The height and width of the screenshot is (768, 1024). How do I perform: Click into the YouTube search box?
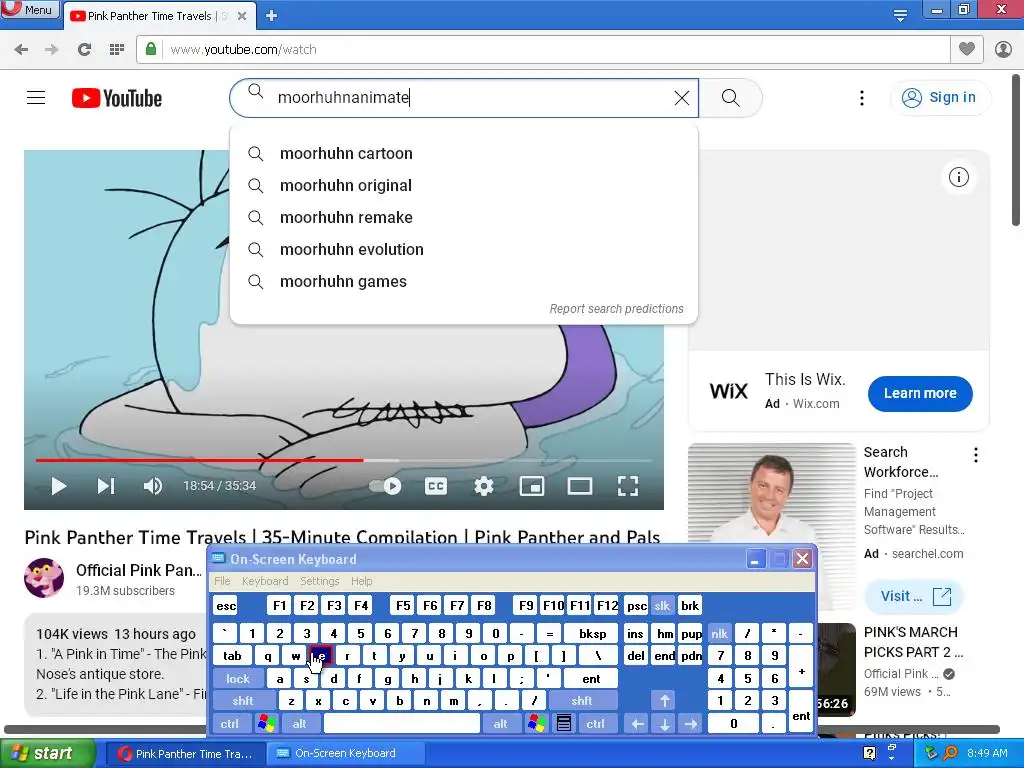(464, 98)
